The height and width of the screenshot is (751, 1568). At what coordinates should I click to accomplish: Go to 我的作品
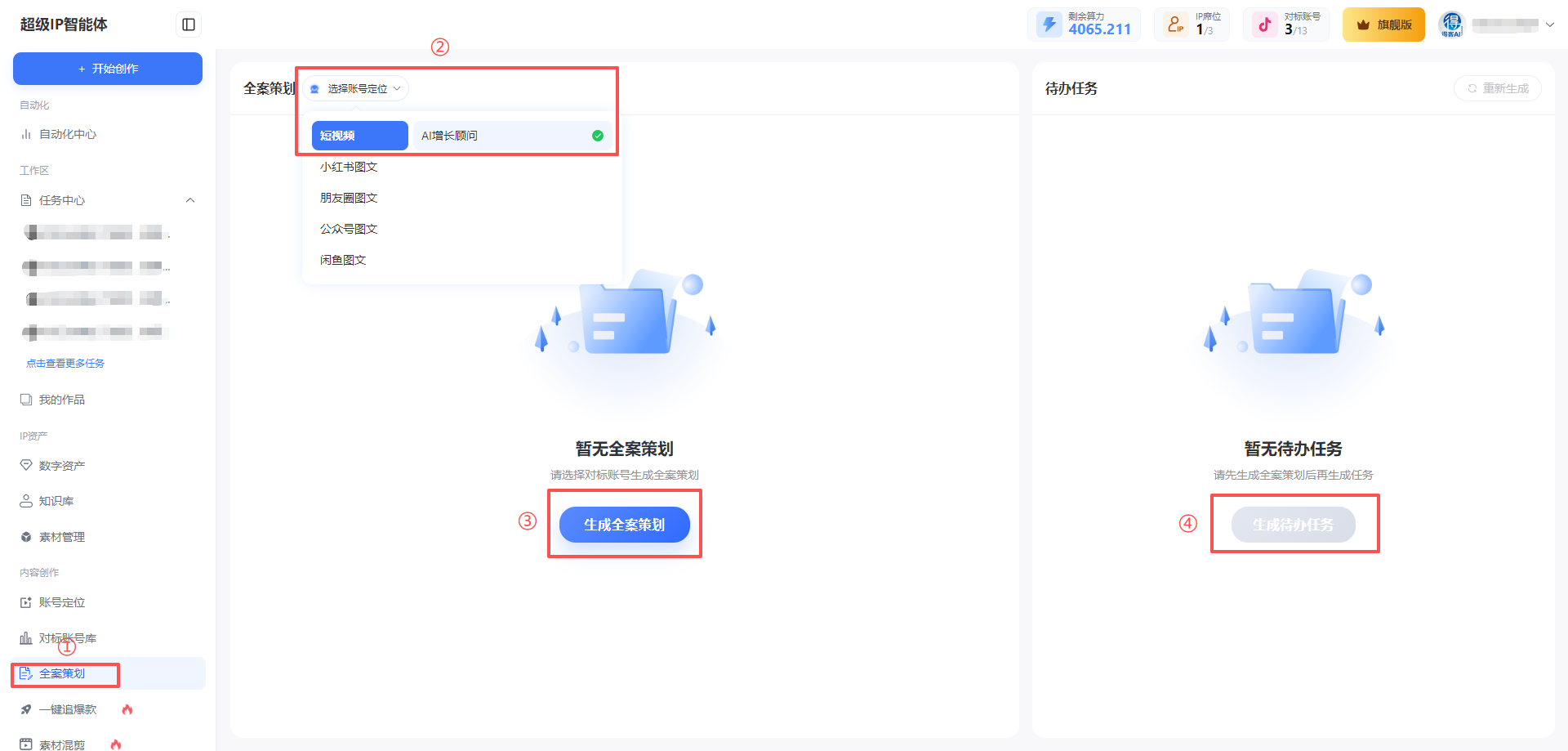pos(108,400)
